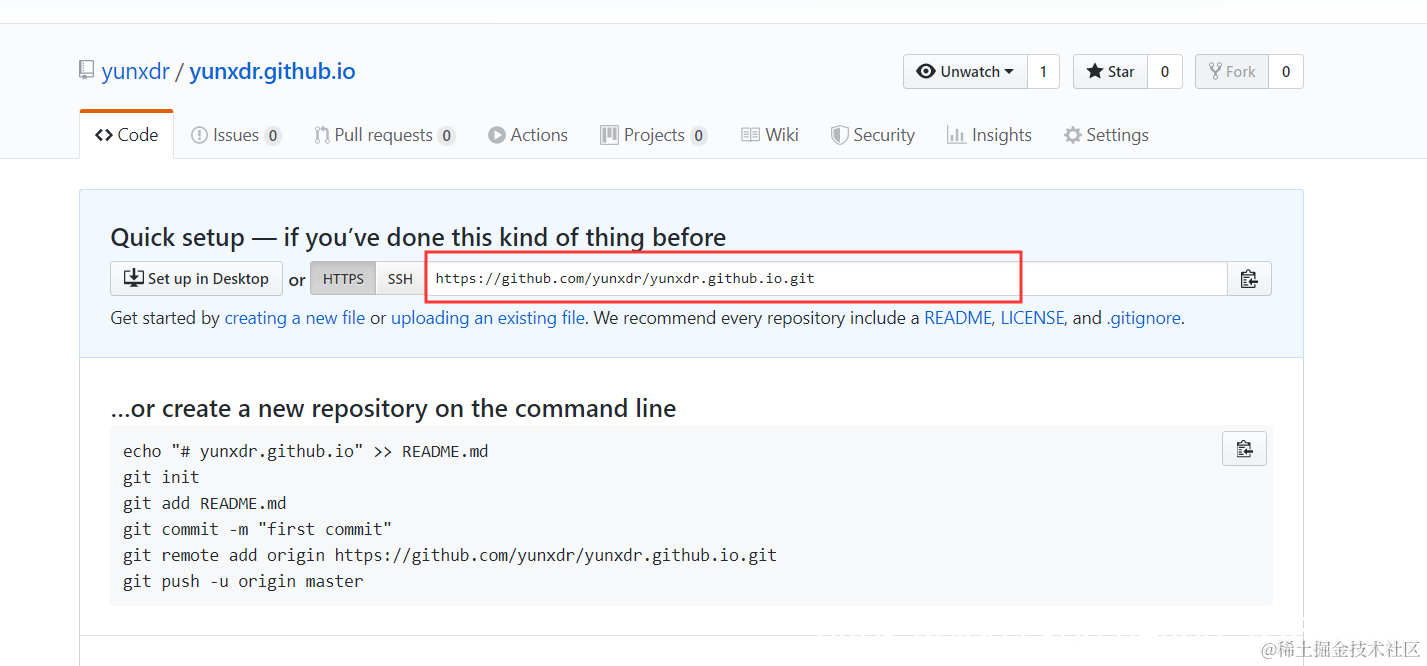Open the .gitignore link
The image size is (1427, 666).
click(1143, 318)
